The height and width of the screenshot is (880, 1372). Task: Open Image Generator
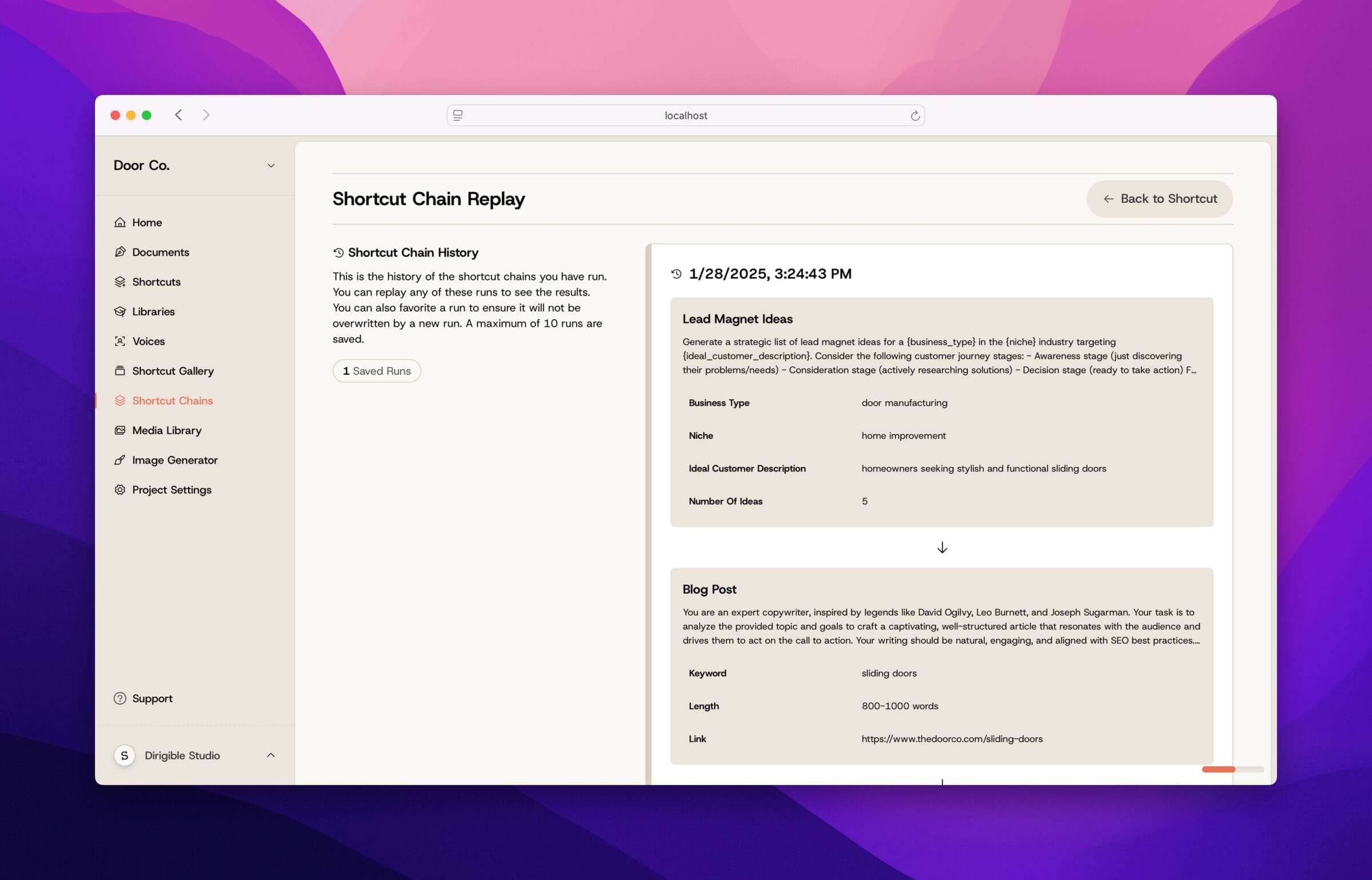(174, 460)
